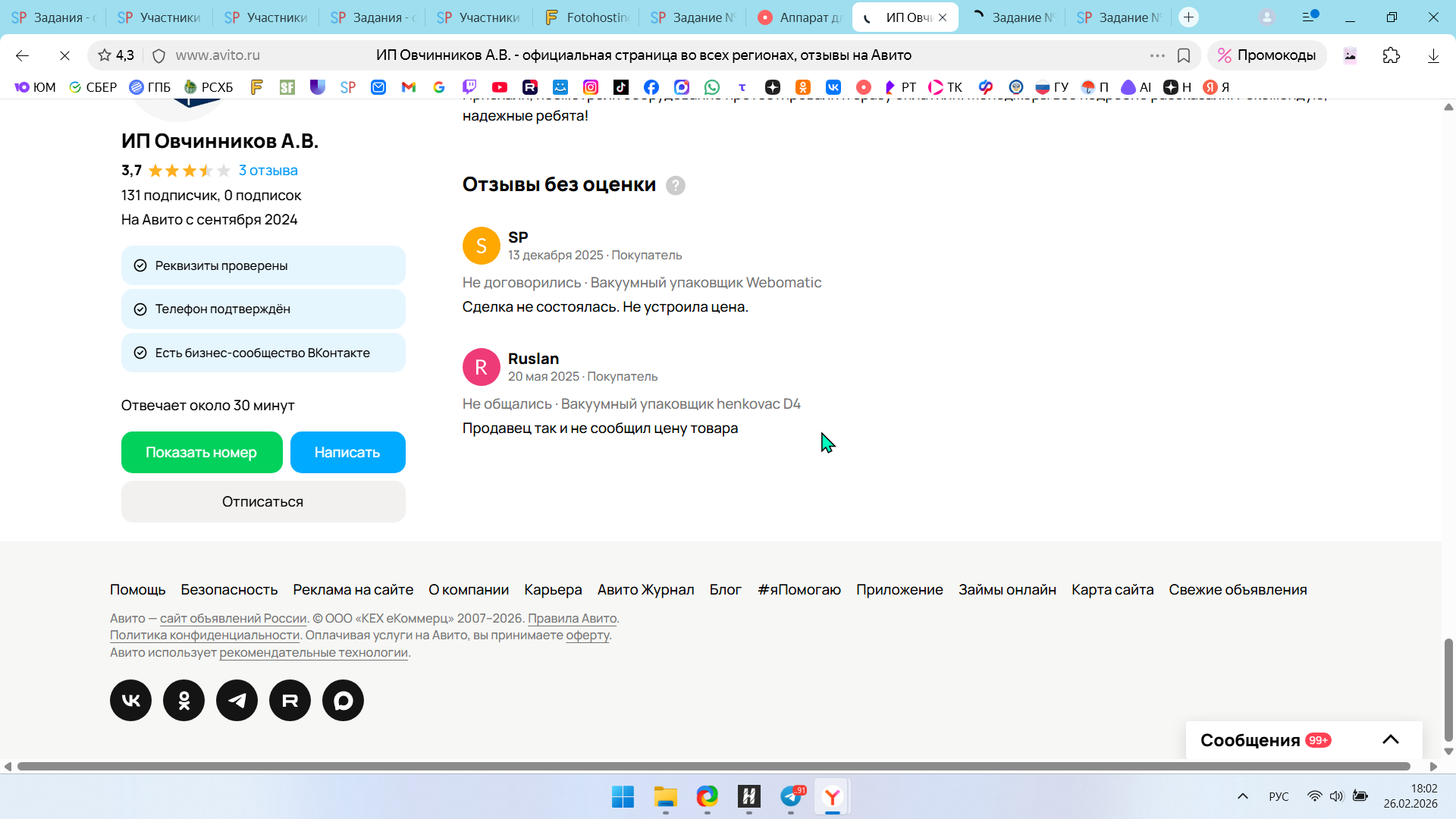Open the Odnoklassniki footer icon

coord(184,700)
